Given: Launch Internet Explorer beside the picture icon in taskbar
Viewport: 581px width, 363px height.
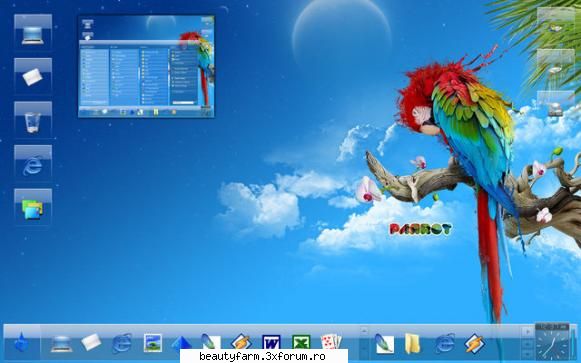Looking at the screenshot, I should (x=122, y=343).
